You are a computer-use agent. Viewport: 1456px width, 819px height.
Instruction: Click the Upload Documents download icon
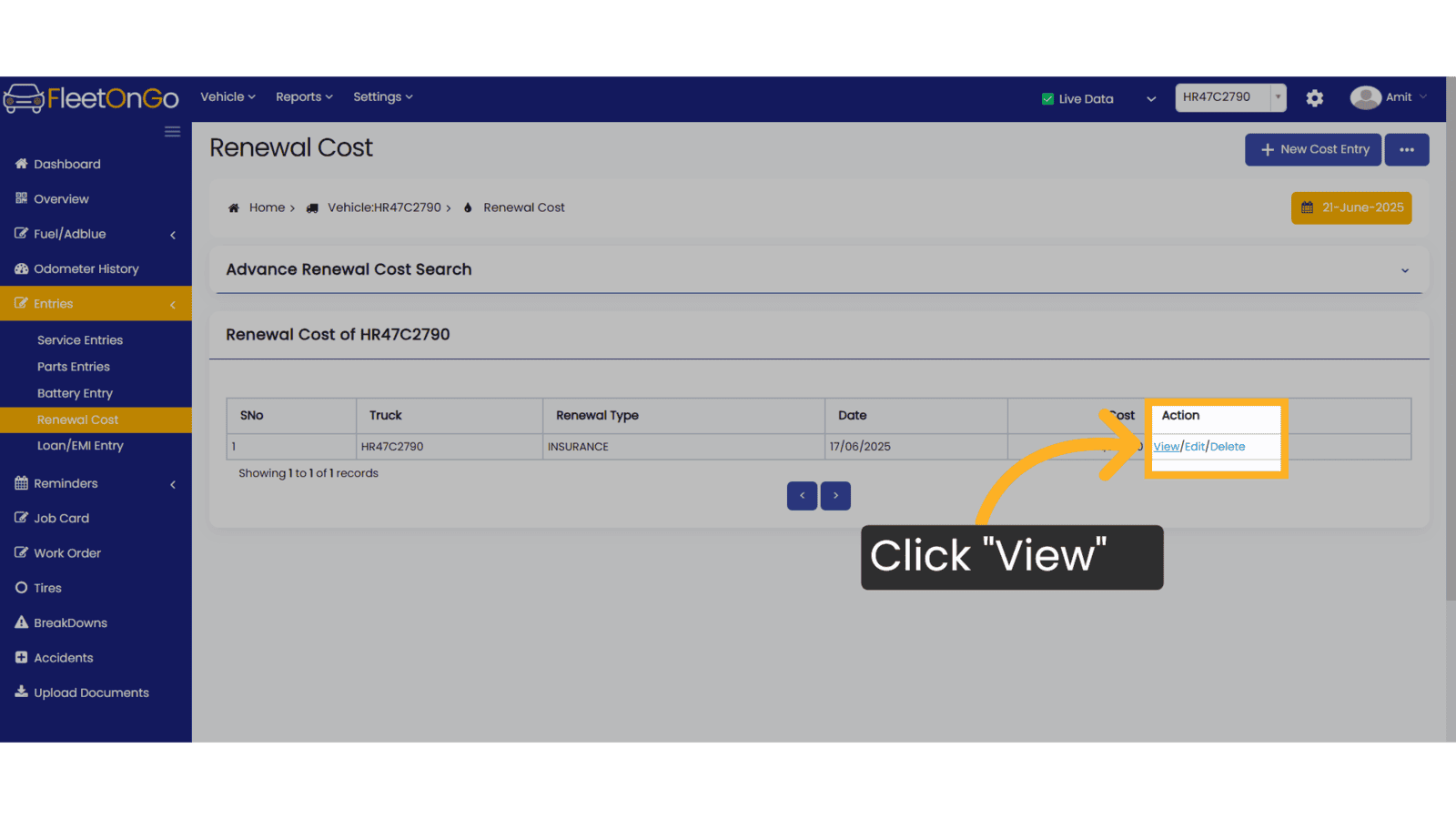(21, 692)
